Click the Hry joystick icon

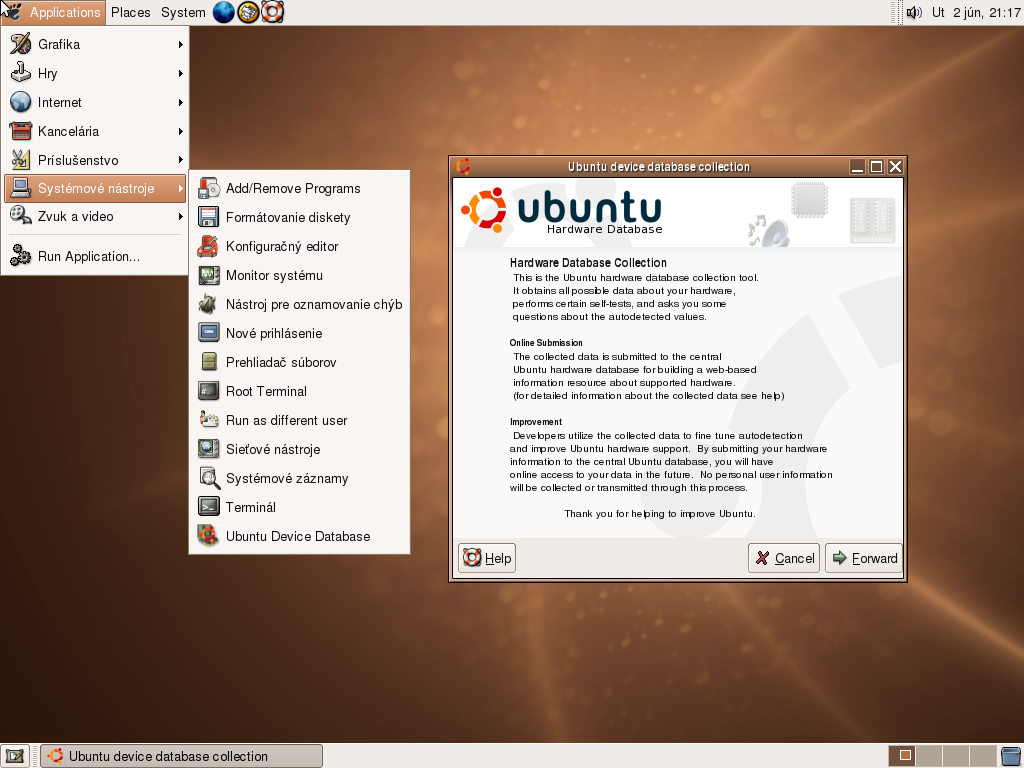20,73
